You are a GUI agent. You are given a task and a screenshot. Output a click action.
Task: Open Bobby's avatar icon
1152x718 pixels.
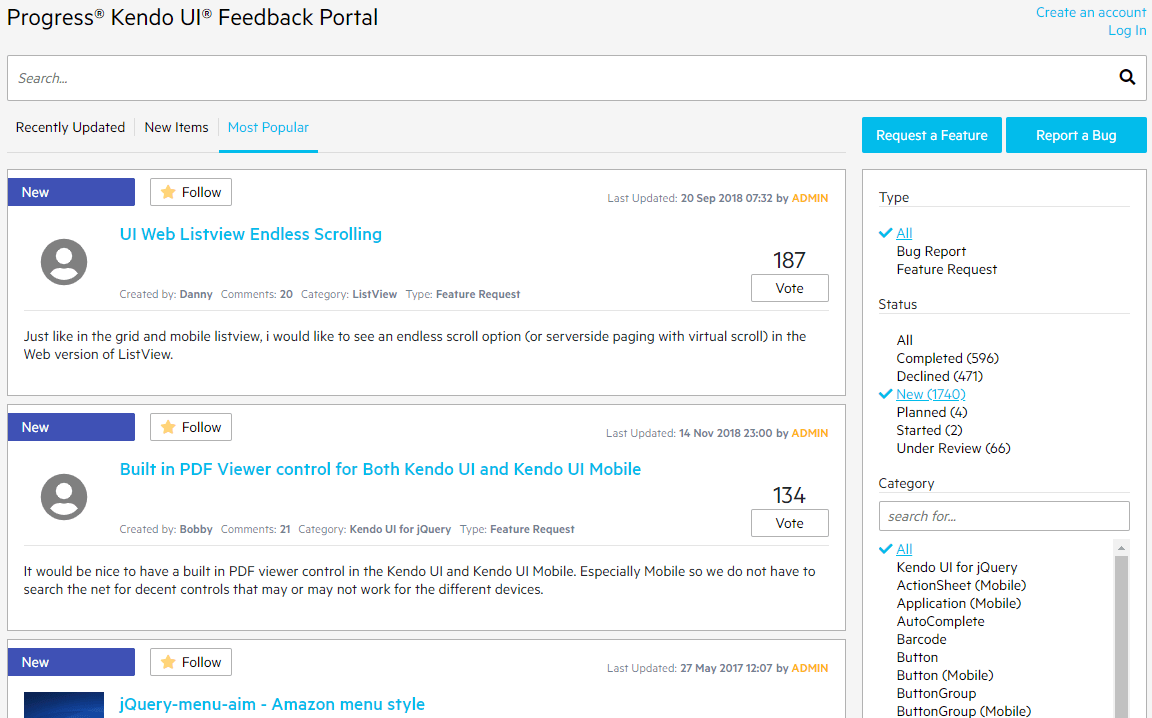coord(64,497)
